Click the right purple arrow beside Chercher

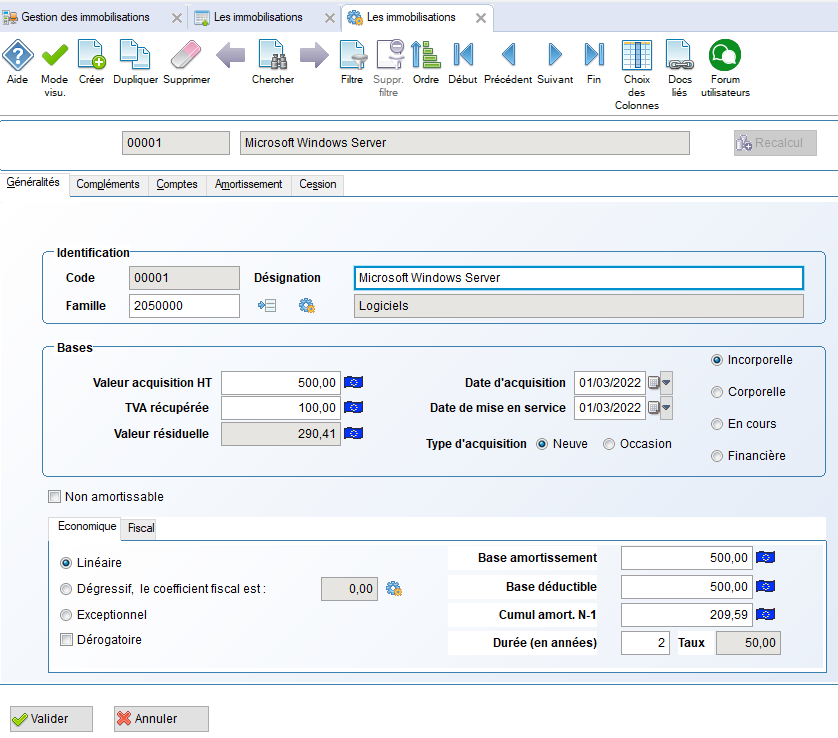[x=314, y=55]
